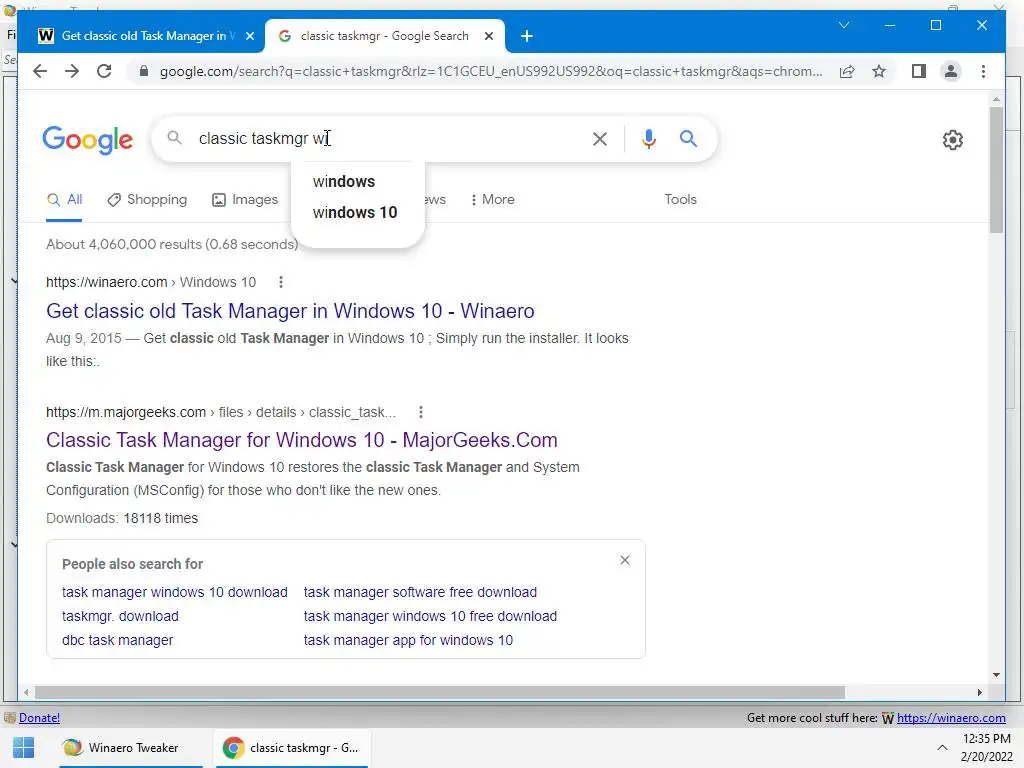This screenshot has width=1024, height=768.
Task: Search task manager software free download
Action: click(x=420, y=592)
